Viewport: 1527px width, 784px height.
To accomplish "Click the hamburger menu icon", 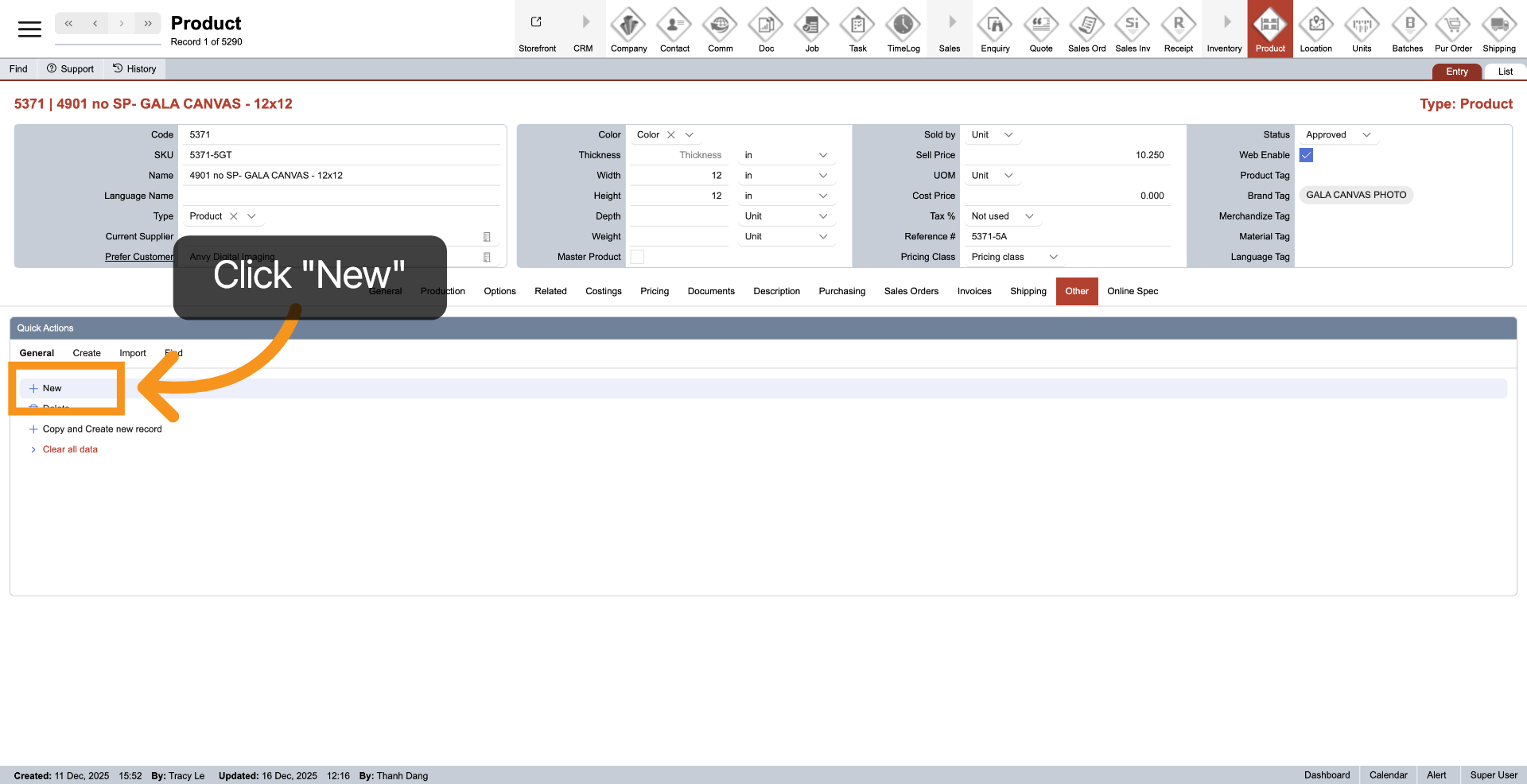I will point(29,29).
